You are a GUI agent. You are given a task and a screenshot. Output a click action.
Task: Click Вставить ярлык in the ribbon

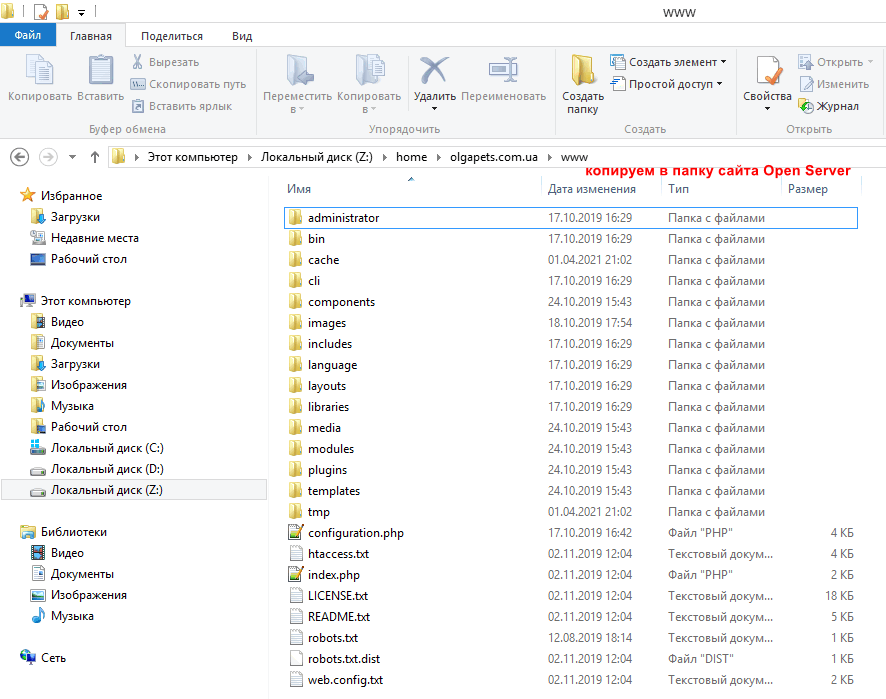tap(181, 106)
